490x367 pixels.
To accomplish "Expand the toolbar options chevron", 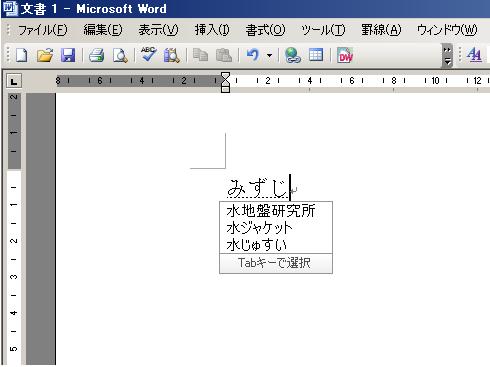I will (447, 56).
